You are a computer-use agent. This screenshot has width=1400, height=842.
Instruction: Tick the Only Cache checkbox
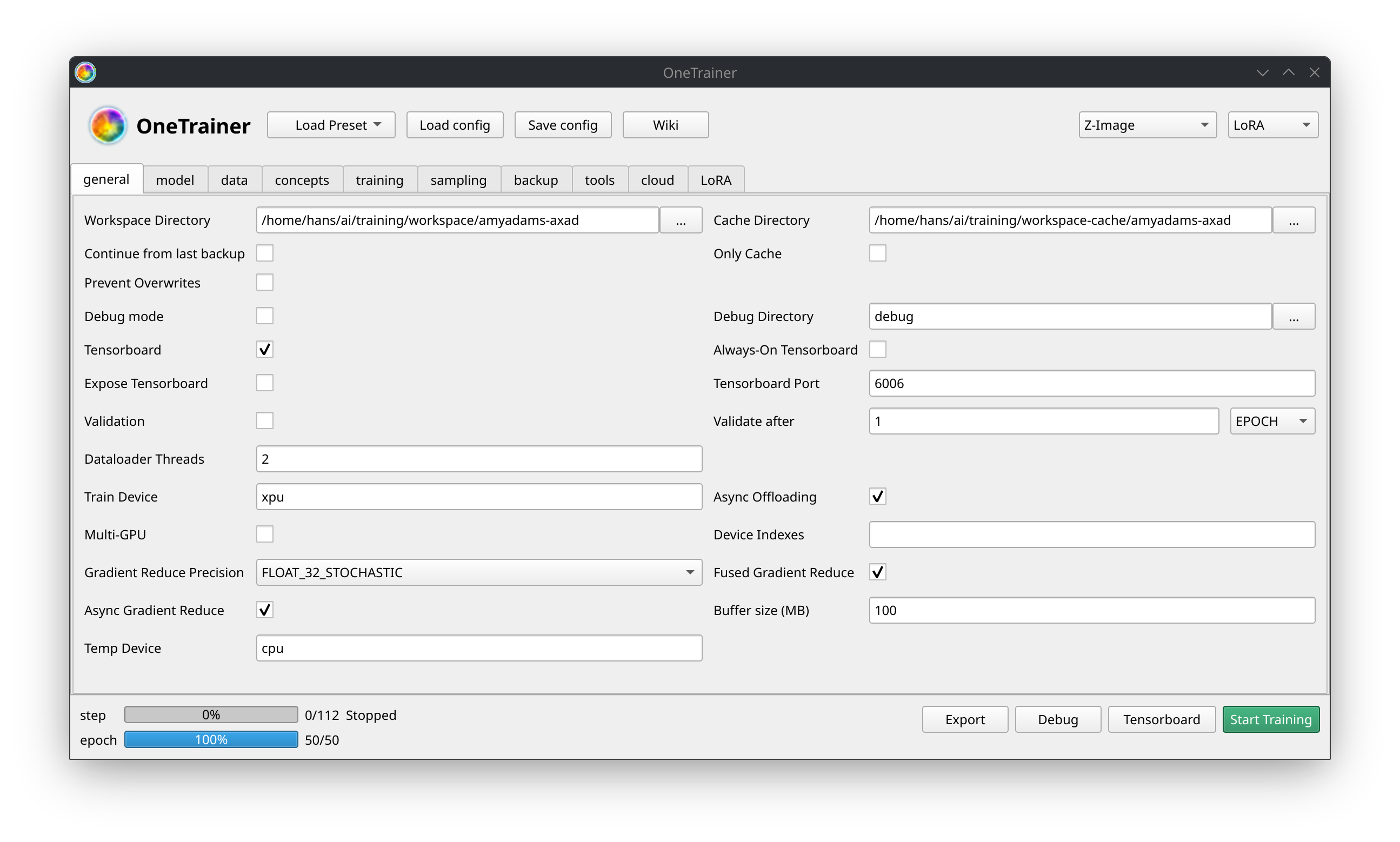pos(877,253)
